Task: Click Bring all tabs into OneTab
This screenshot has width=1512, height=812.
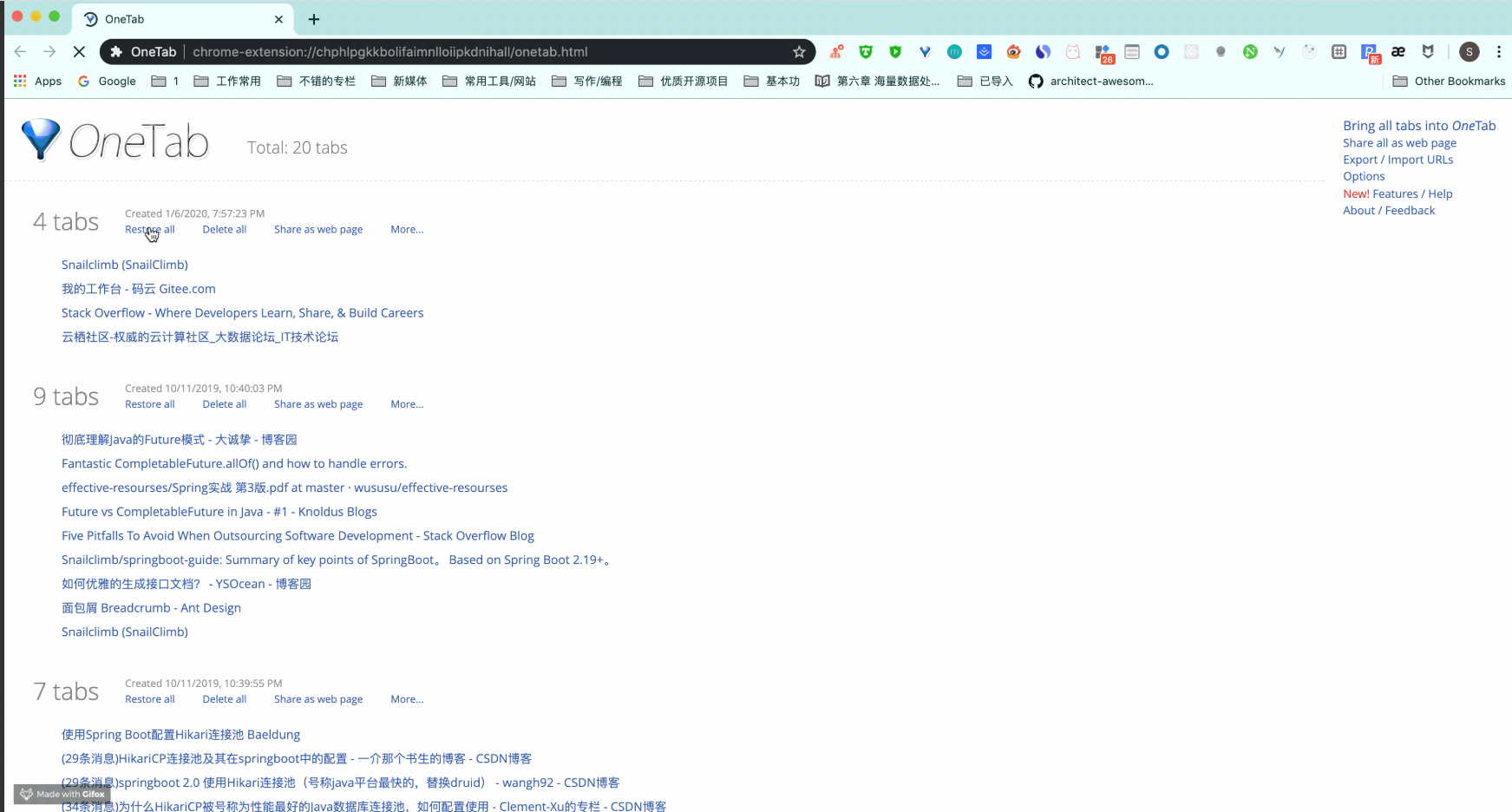Action: pyautogui.click(x=1419, y=126)
